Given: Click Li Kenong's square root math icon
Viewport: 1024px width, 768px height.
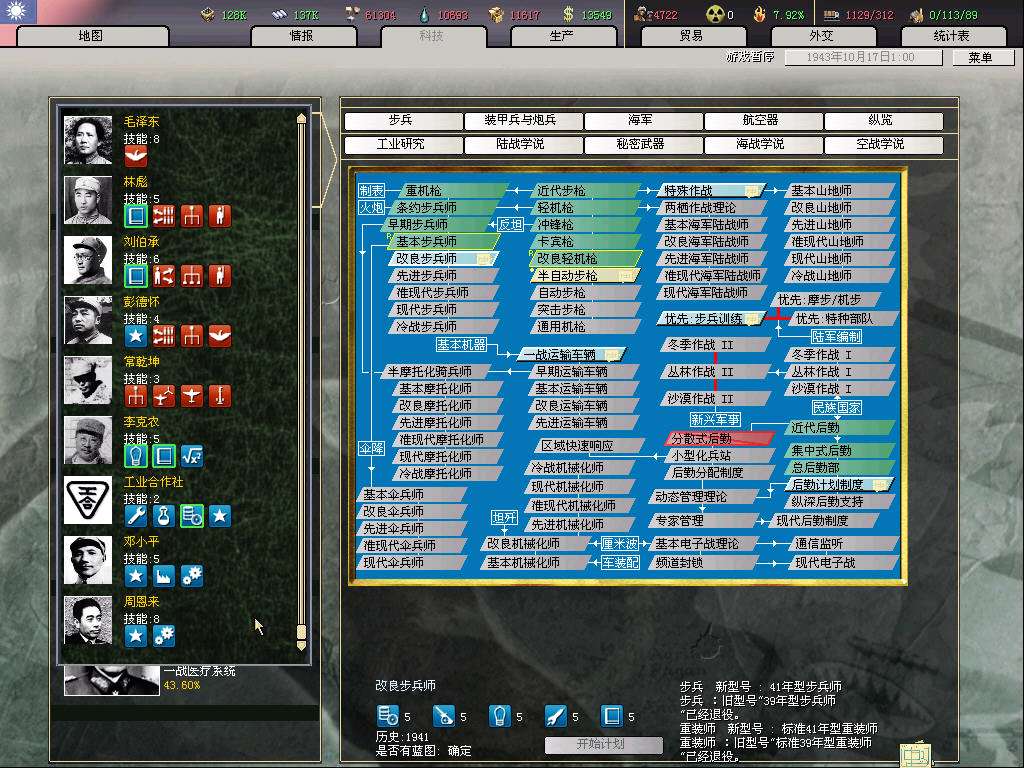Looking at the screenshot, I should 192,456.
